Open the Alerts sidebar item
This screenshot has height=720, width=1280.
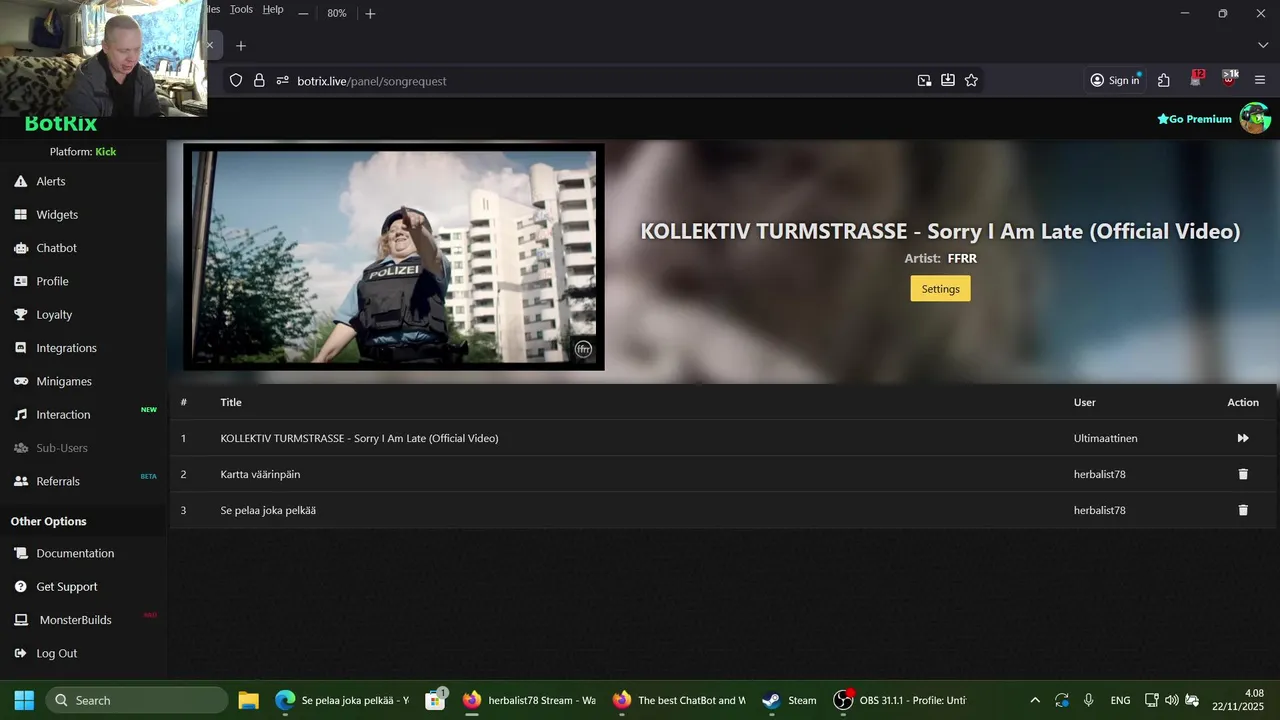coord(51,181)
